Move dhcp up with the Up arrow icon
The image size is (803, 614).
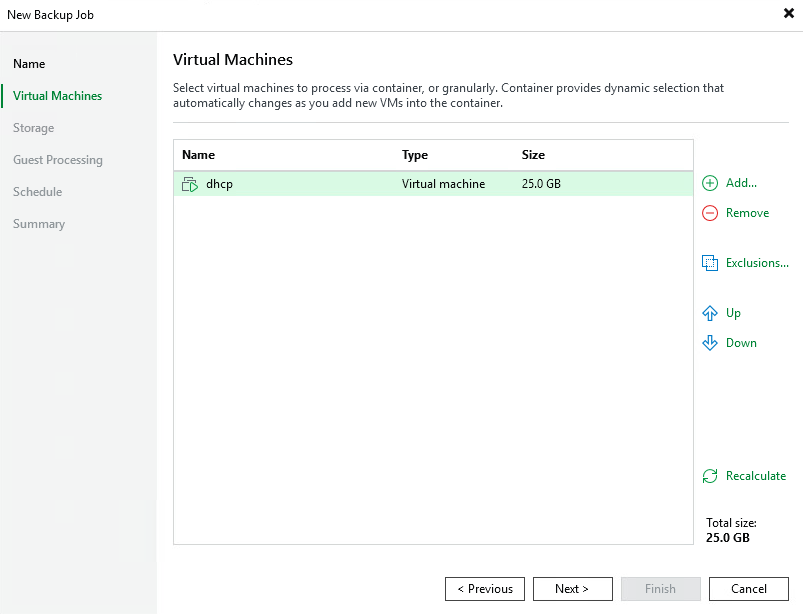708,313
